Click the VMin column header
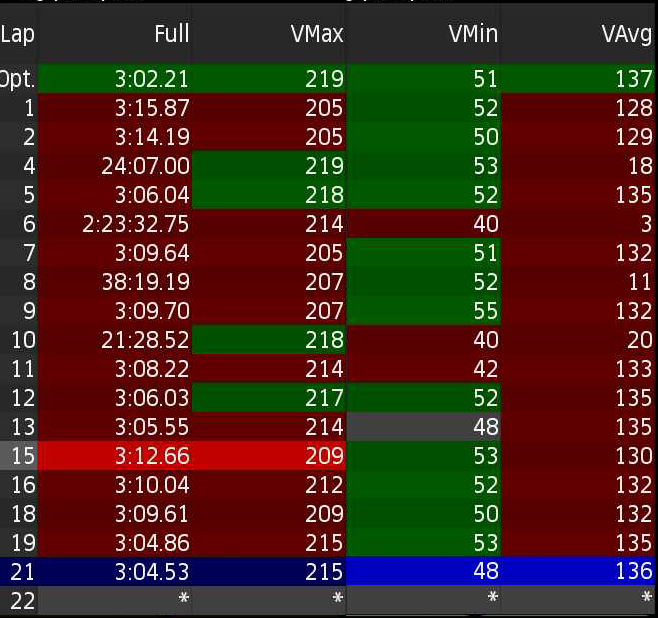 [x=473, y=34]
